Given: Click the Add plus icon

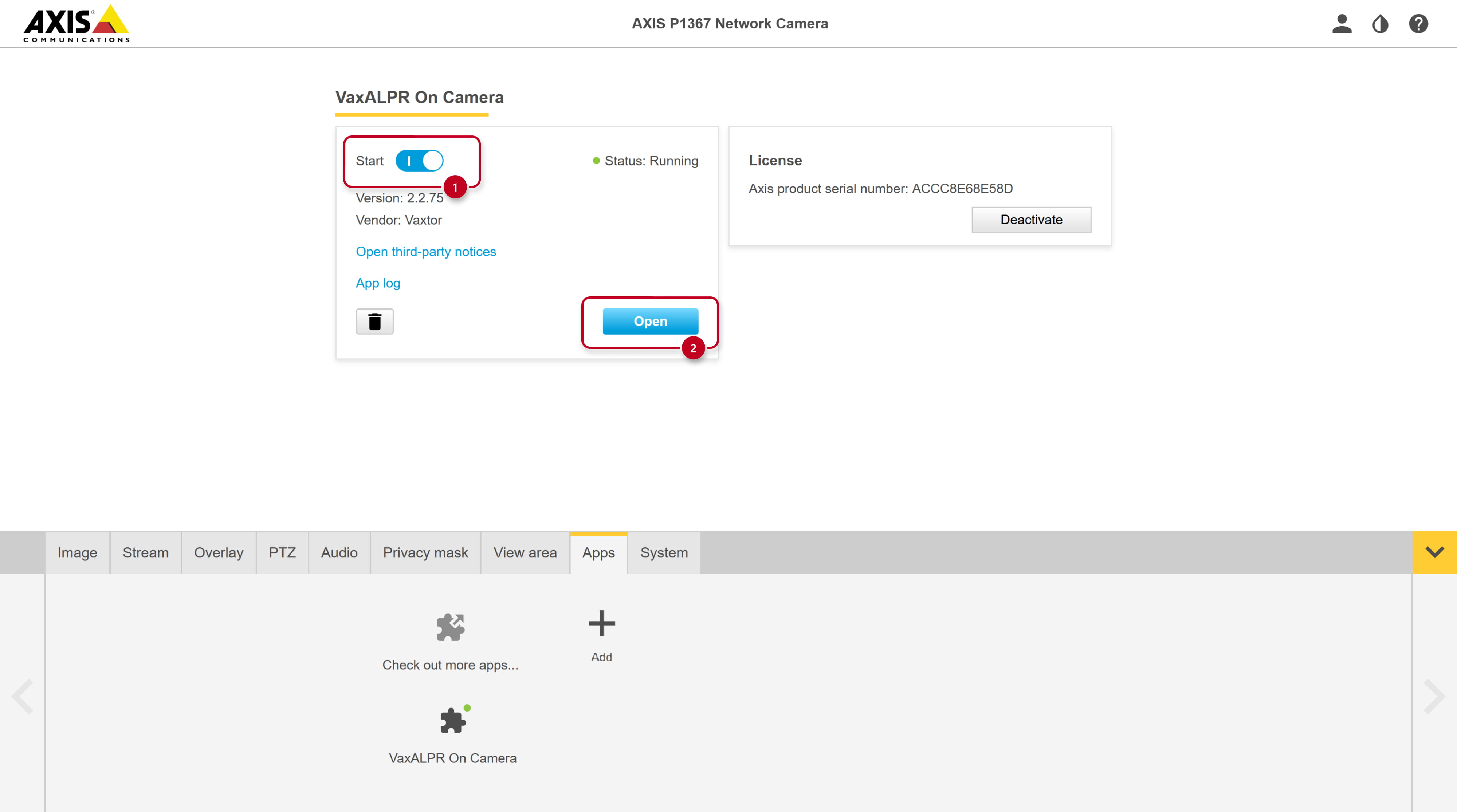Looking at the screenshot, I should click(x=601, y=623).
